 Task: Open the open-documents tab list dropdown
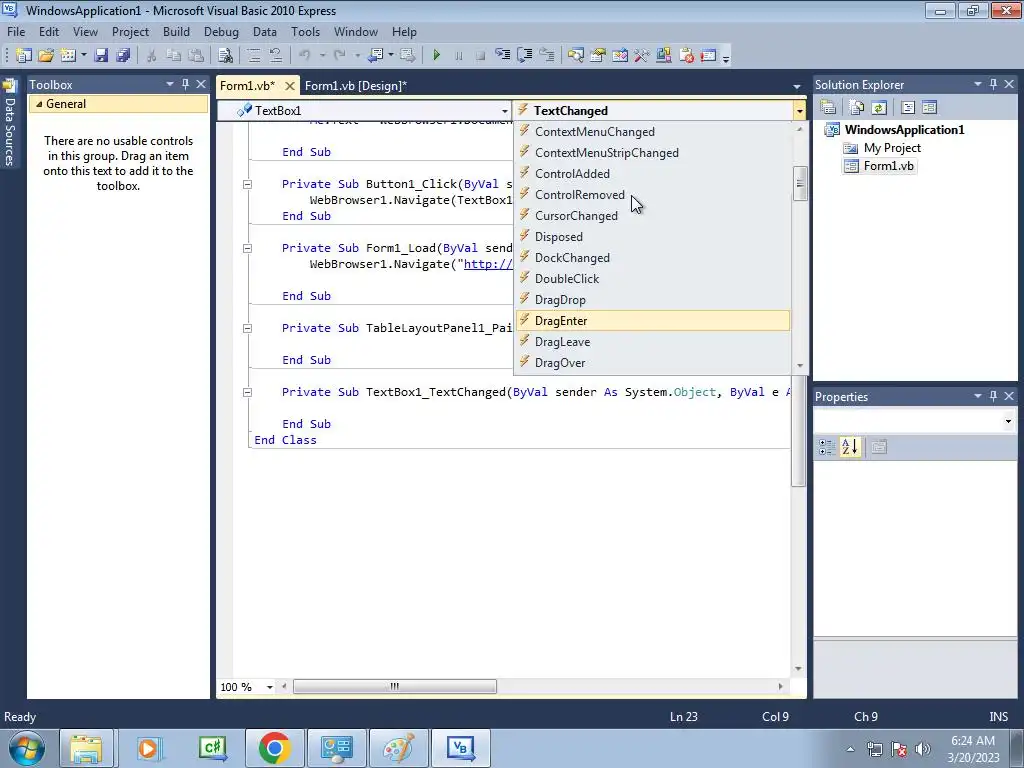click(797, 86)
